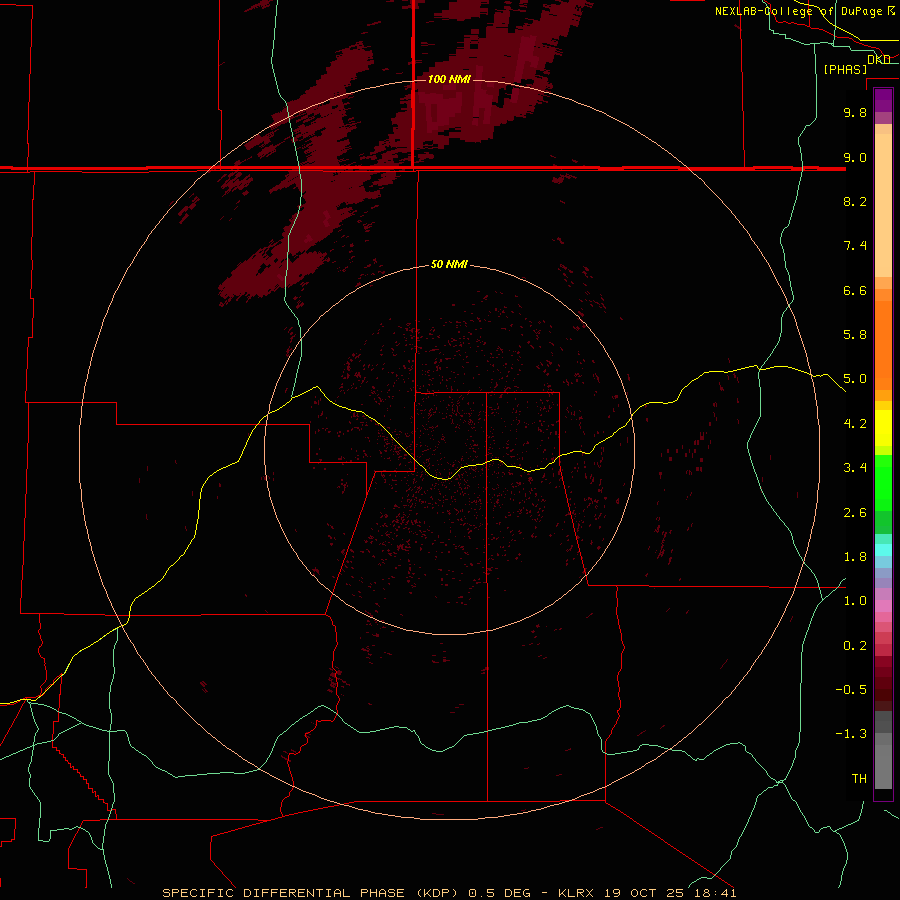Pick the yellow swatch on the color bar

click(883, 428)
